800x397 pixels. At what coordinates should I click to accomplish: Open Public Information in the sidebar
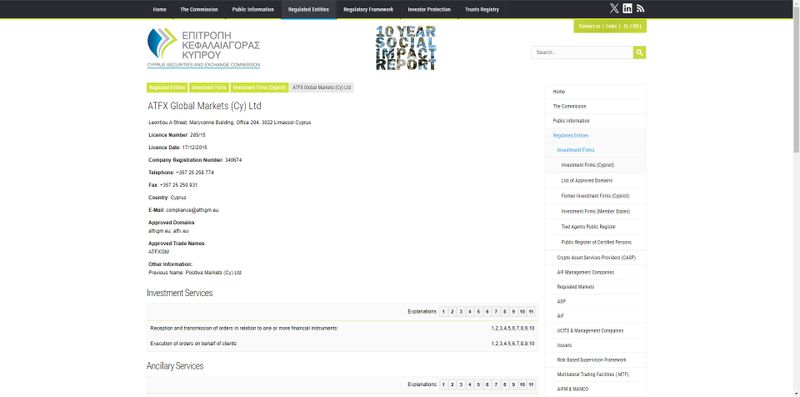(x=595, y=121)
